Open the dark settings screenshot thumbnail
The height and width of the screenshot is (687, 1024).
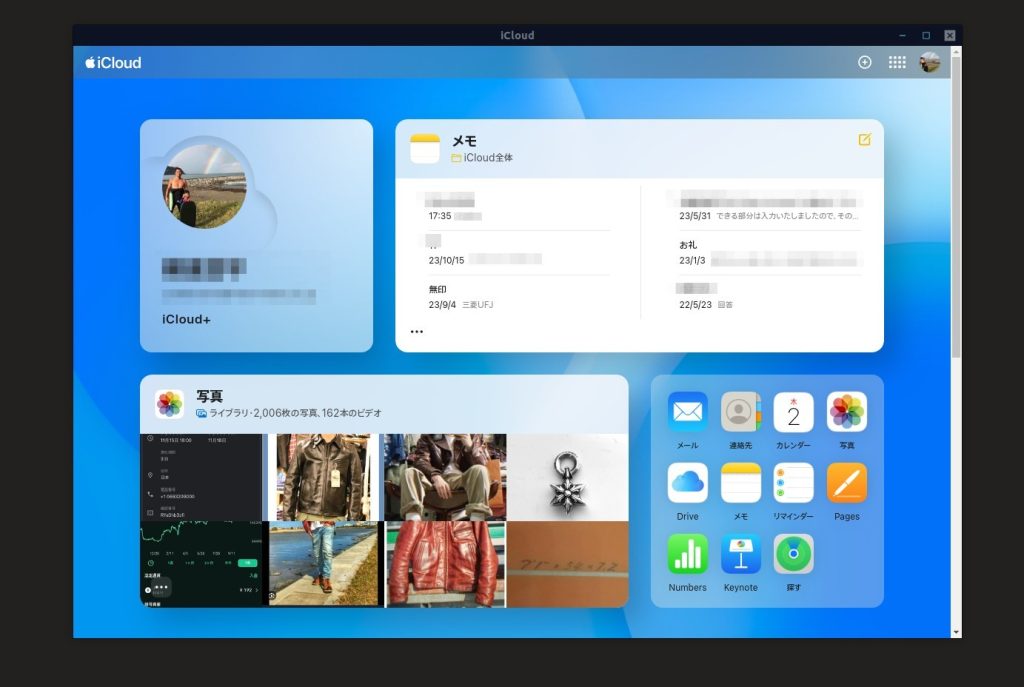pos(201,477)
